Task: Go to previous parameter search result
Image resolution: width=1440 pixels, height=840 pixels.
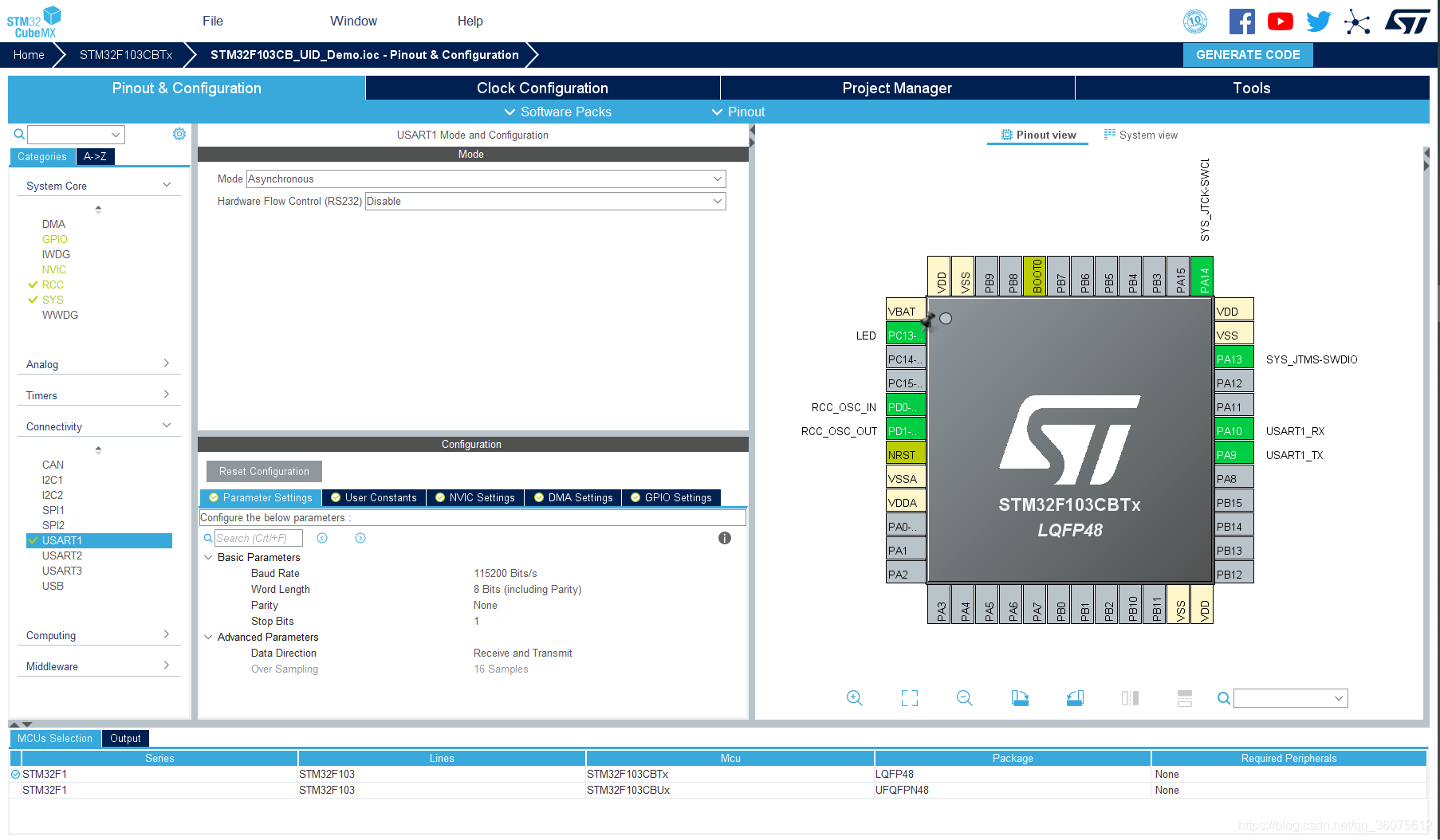Action: pos(322,538)
